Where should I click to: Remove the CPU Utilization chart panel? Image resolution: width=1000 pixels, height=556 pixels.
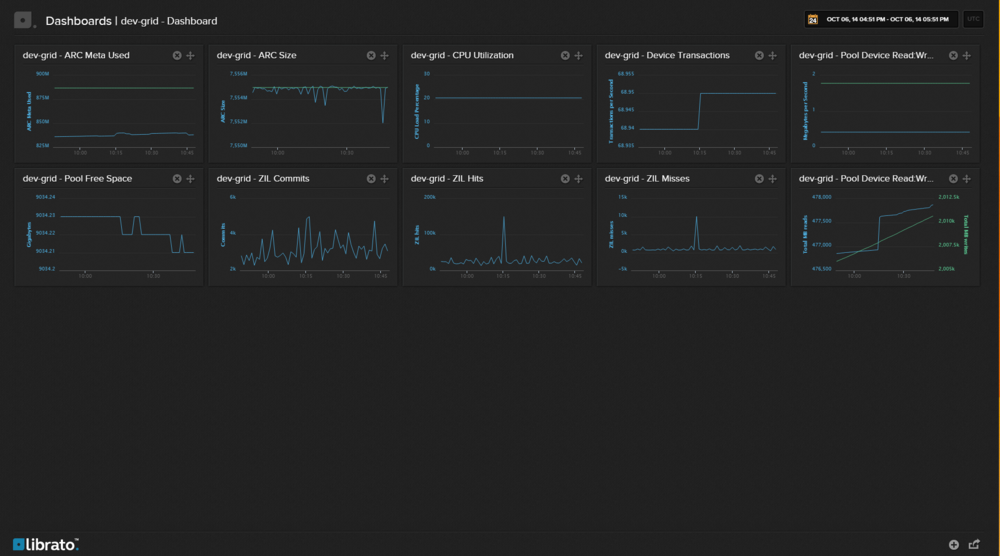(x=564, y=55)
